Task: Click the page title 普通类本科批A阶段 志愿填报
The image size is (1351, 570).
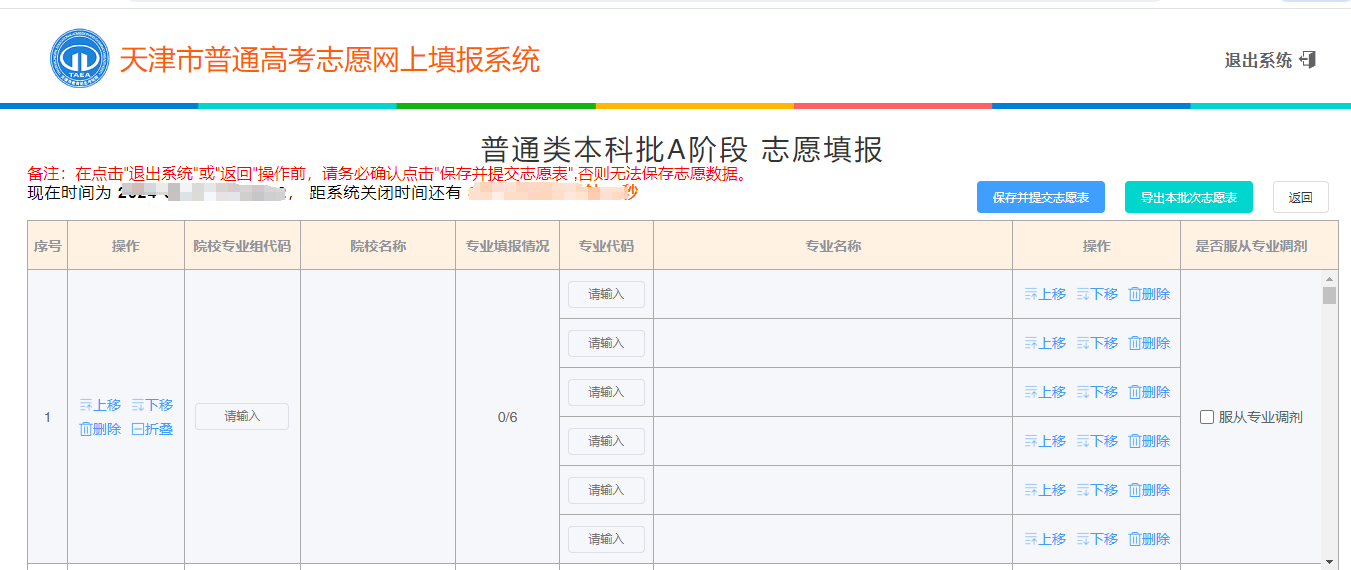Action: click(x=682, y=150)
